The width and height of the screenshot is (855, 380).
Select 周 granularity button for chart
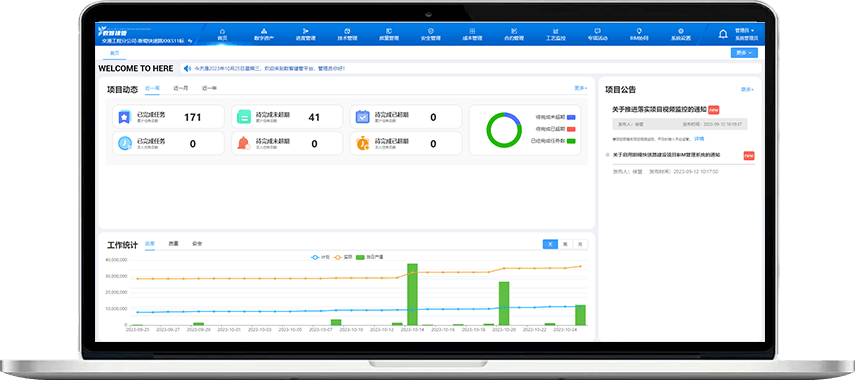coord(565,244)
